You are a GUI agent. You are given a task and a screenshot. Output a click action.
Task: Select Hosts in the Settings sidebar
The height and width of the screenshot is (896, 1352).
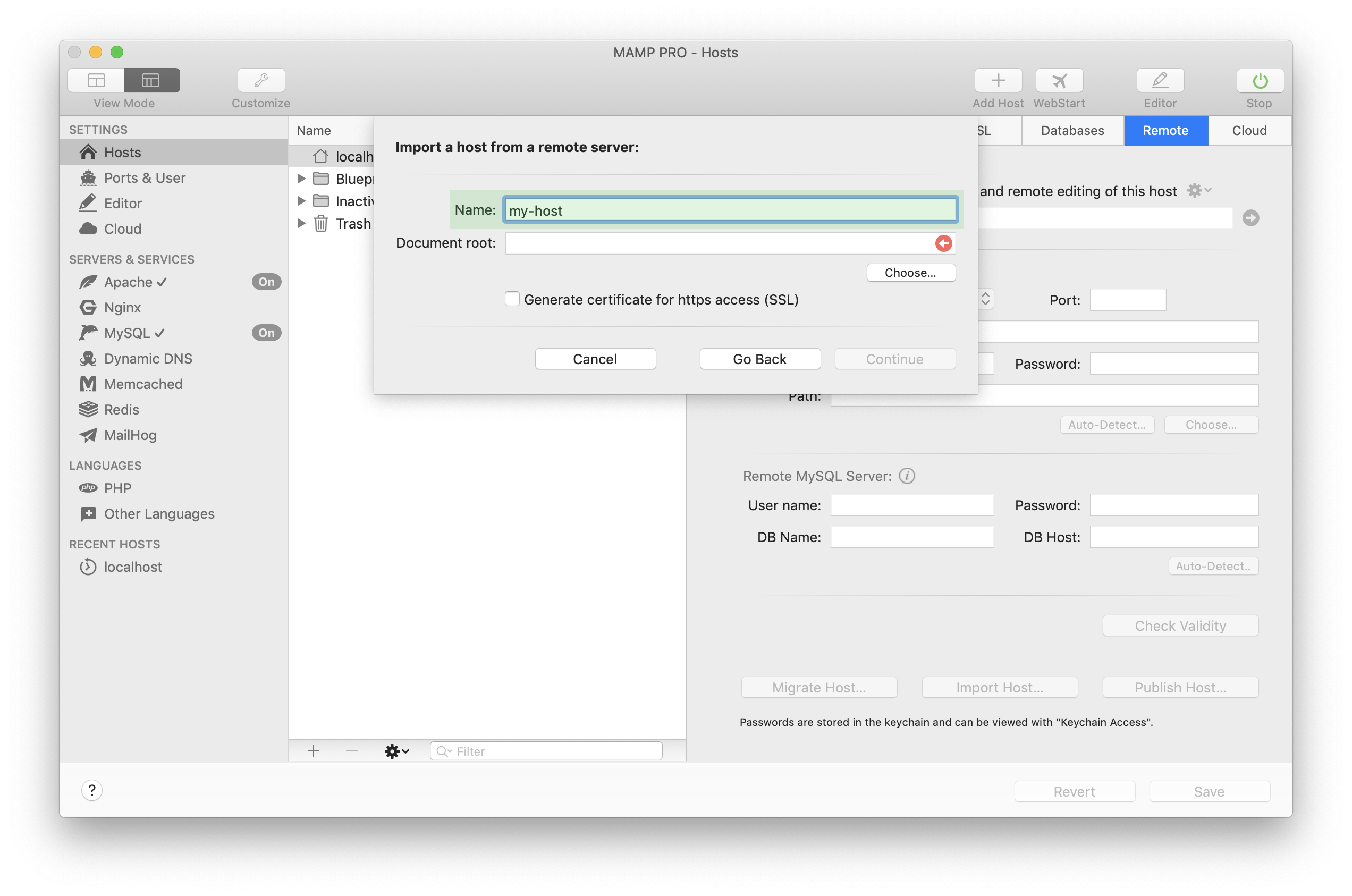[x=122, y=152]
